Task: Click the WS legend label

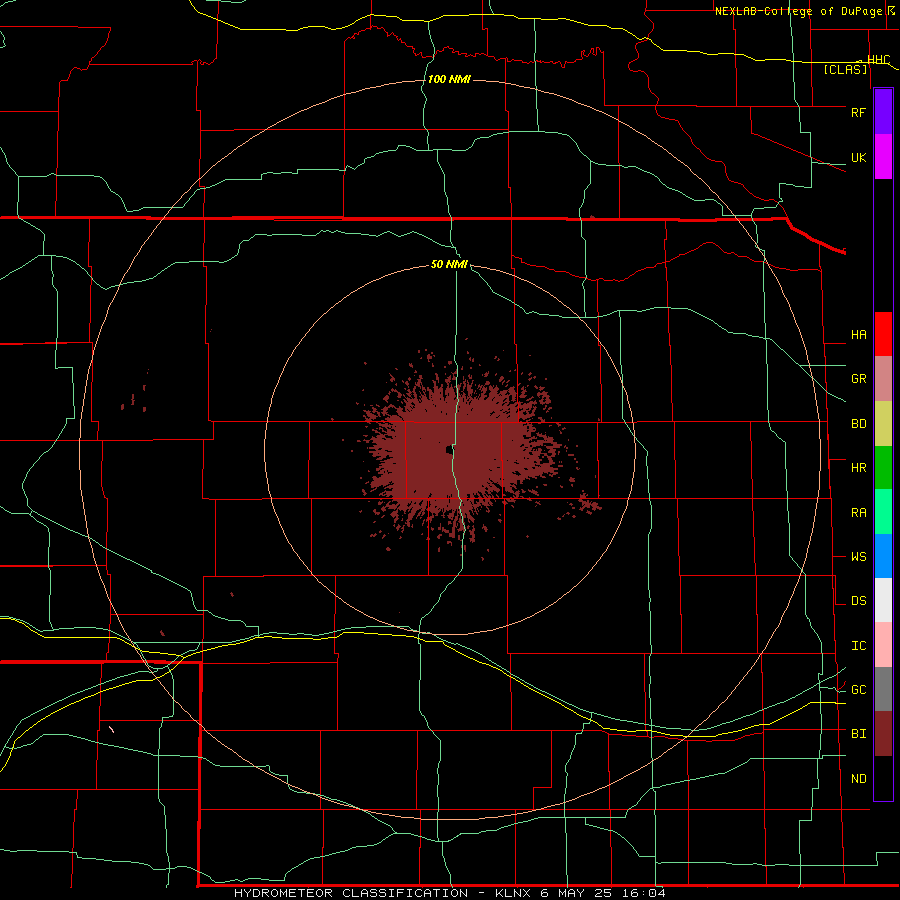Action: [858, 556]
